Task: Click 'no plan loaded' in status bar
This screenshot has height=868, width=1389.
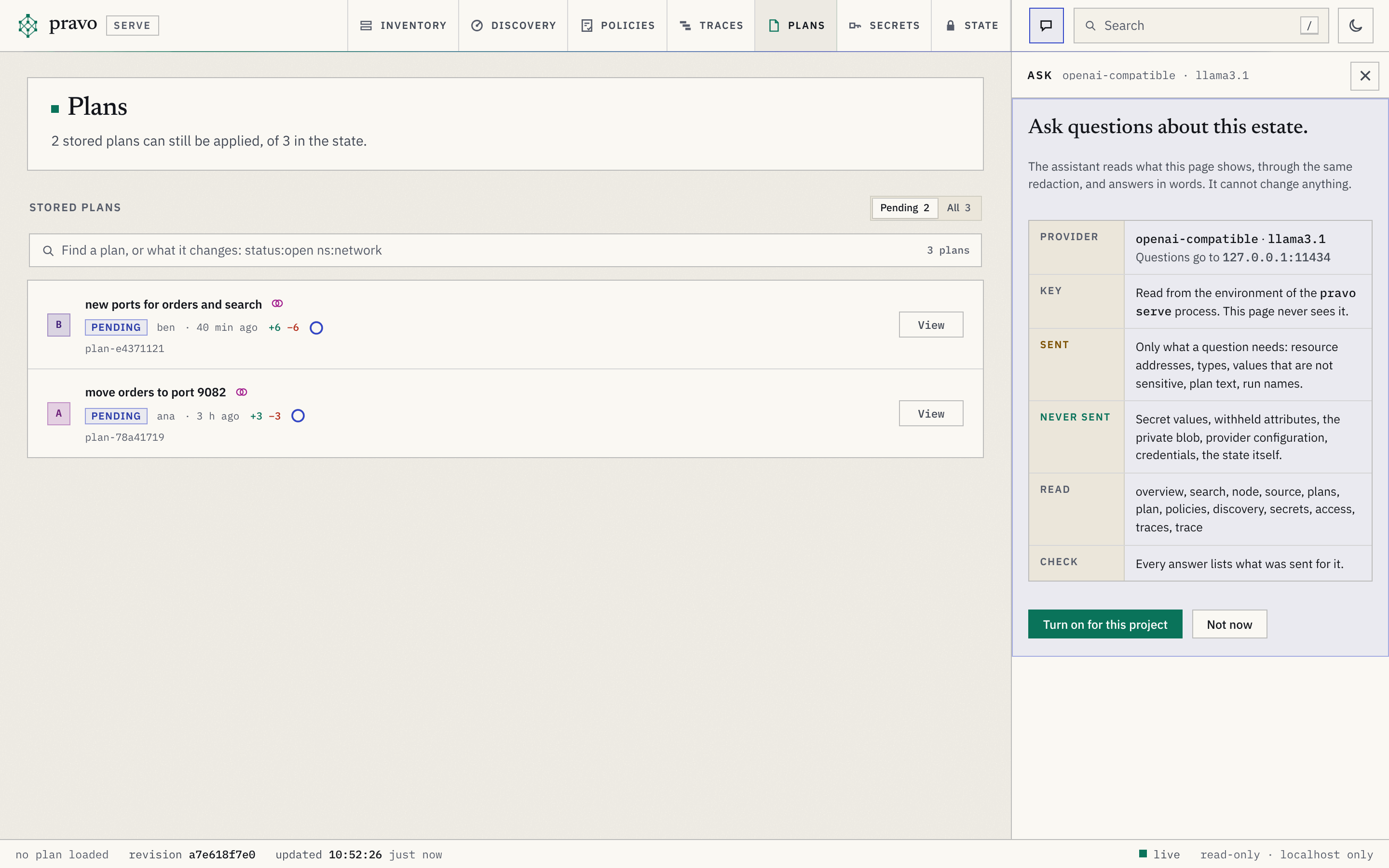Action: [62, 854]
